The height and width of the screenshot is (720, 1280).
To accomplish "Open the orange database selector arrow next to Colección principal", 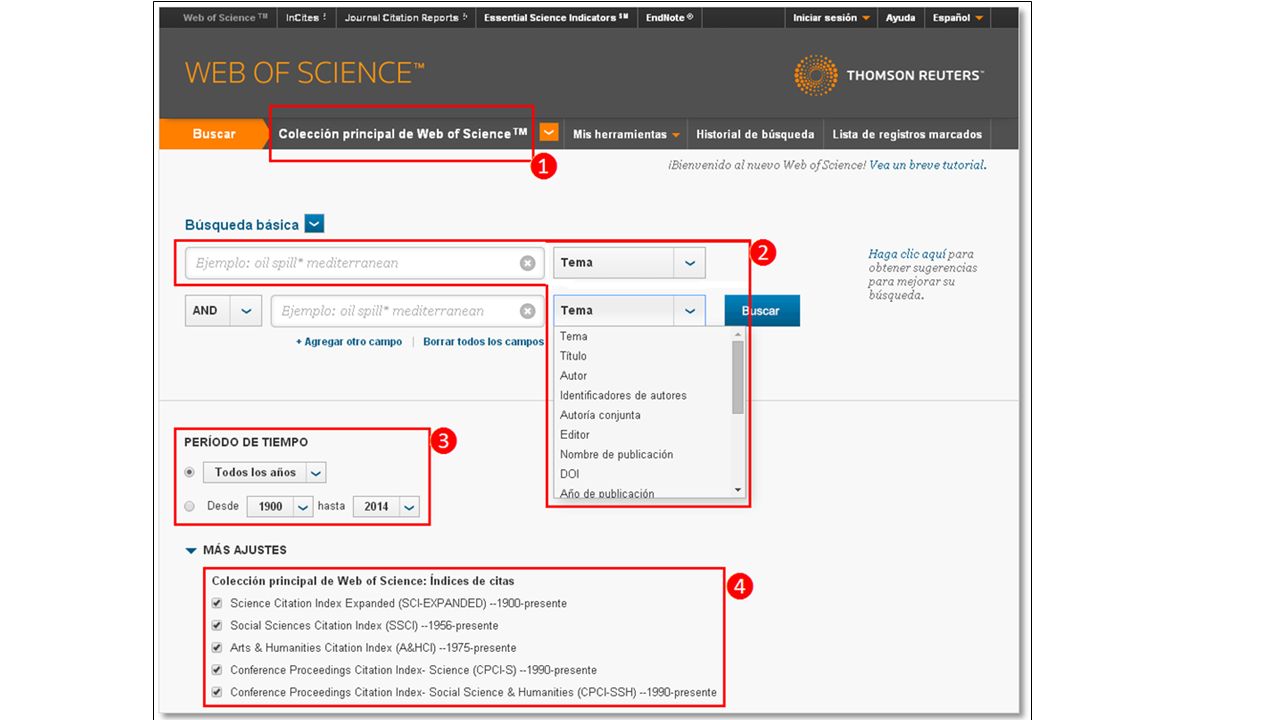I will pos(549,133).
